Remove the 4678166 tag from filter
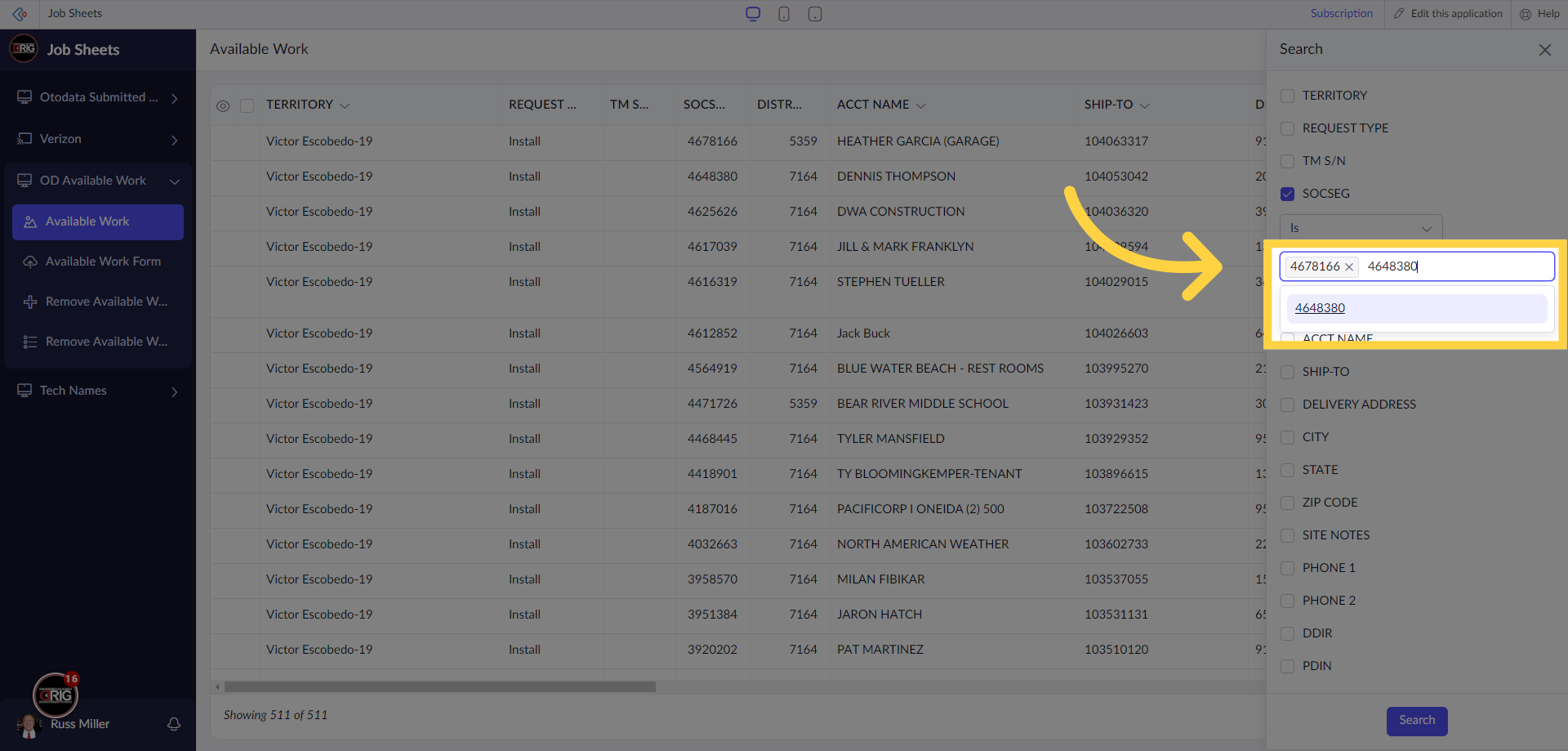Image resolution: width=1568 pixels, height=751 pixels. [x=1349, y=267]
